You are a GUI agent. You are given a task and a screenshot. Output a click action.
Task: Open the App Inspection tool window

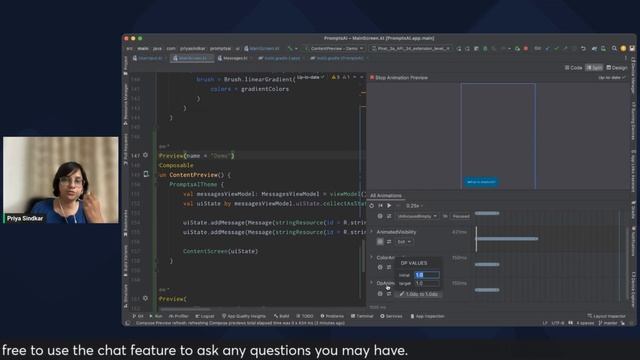pyautogui.click(x=427, y=316)
